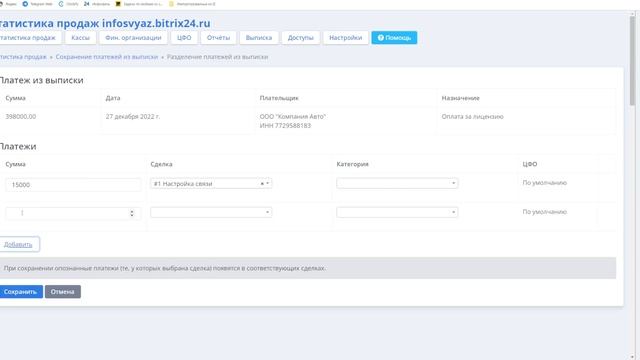The image size is (640, 360).
Task: Click По умолчанию in the second payment row
Action: 544,212
